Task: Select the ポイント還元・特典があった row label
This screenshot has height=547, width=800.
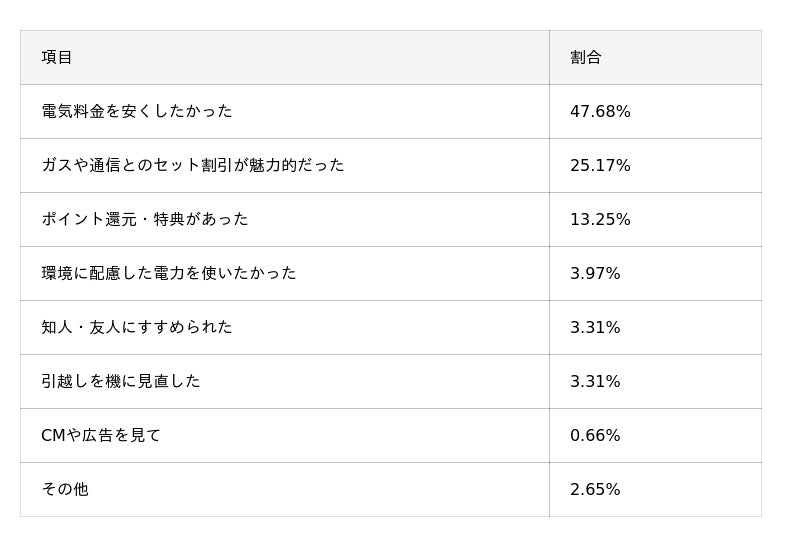Action: coord(144,219)
